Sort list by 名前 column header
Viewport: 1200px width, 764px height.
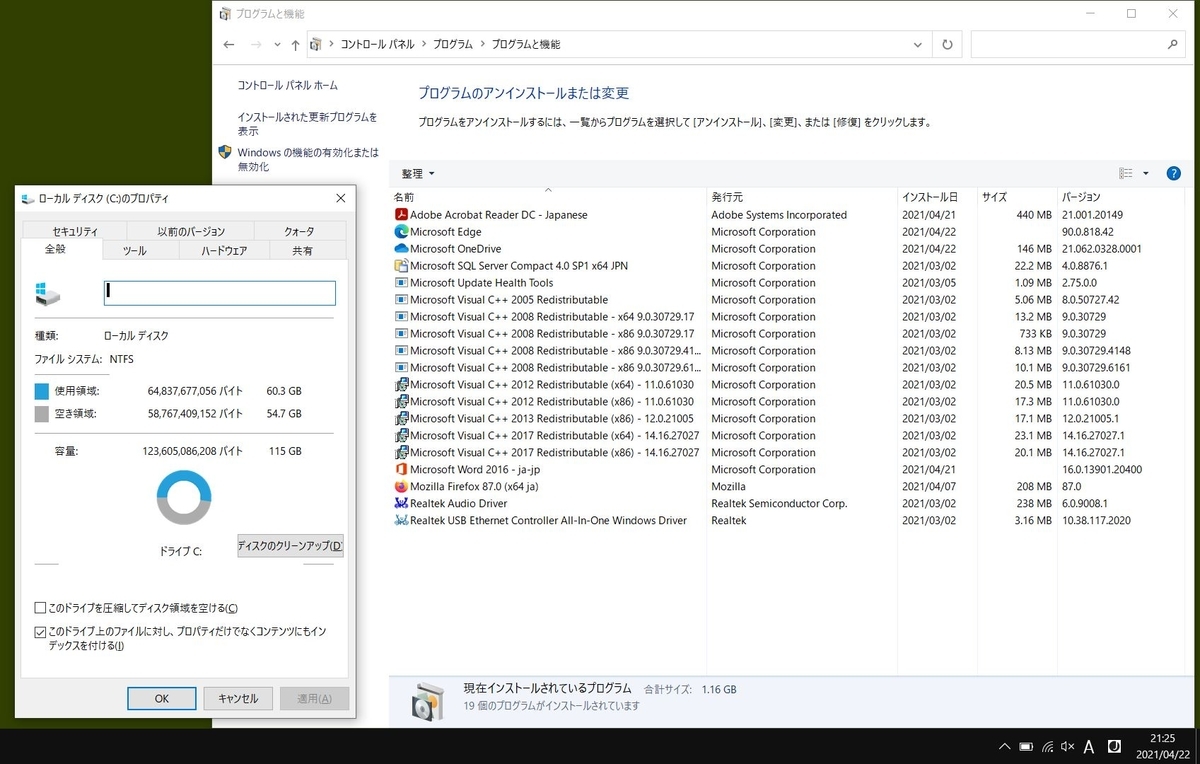click(x=548, y=197)
